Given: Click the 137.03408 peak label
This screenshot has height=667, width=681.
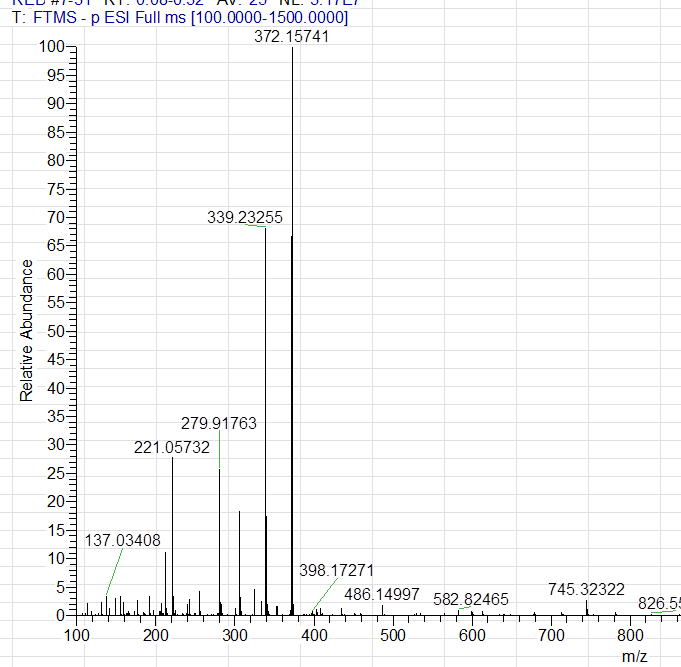Looking at the screenshot, I should point(122,540).
